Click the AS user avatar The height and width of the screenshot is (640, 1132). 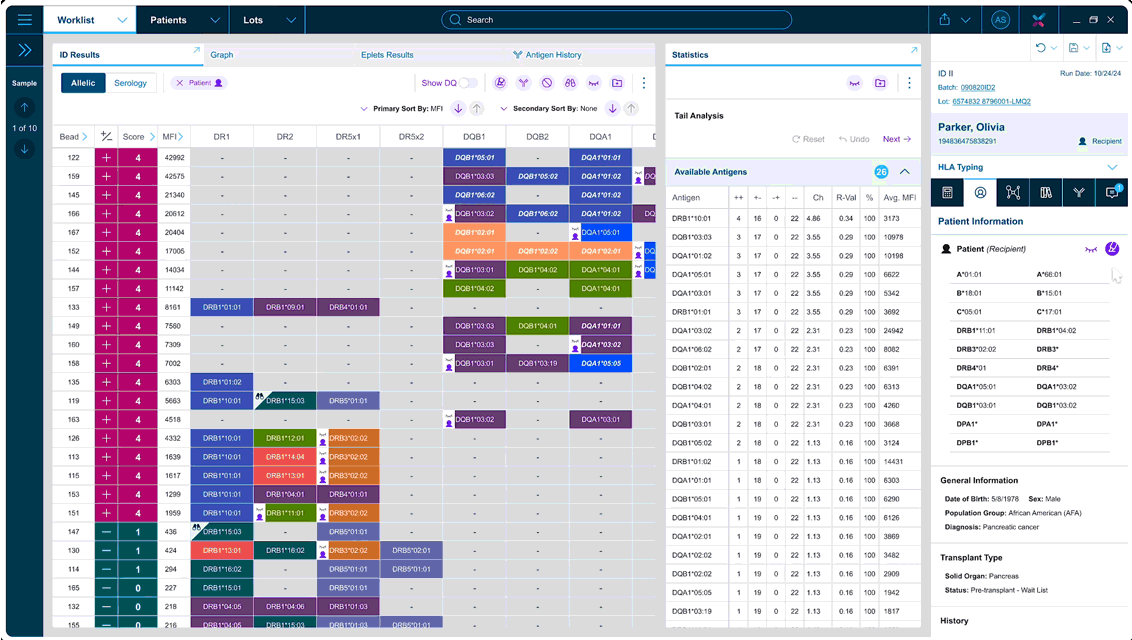(x=999, y=20)
